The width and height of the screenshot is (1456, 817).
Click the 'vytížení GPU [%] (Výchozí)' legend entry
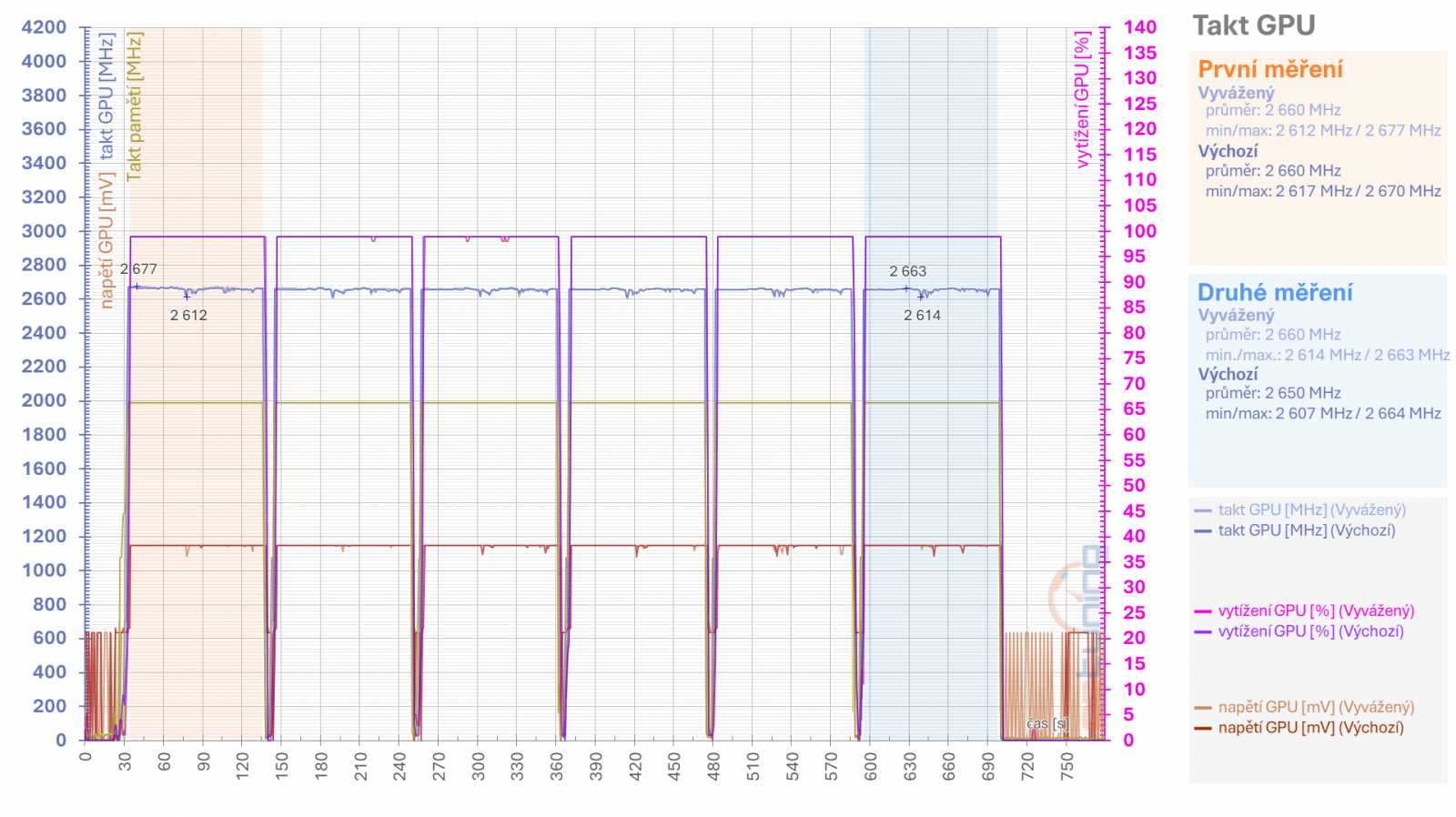(1310, 630)
